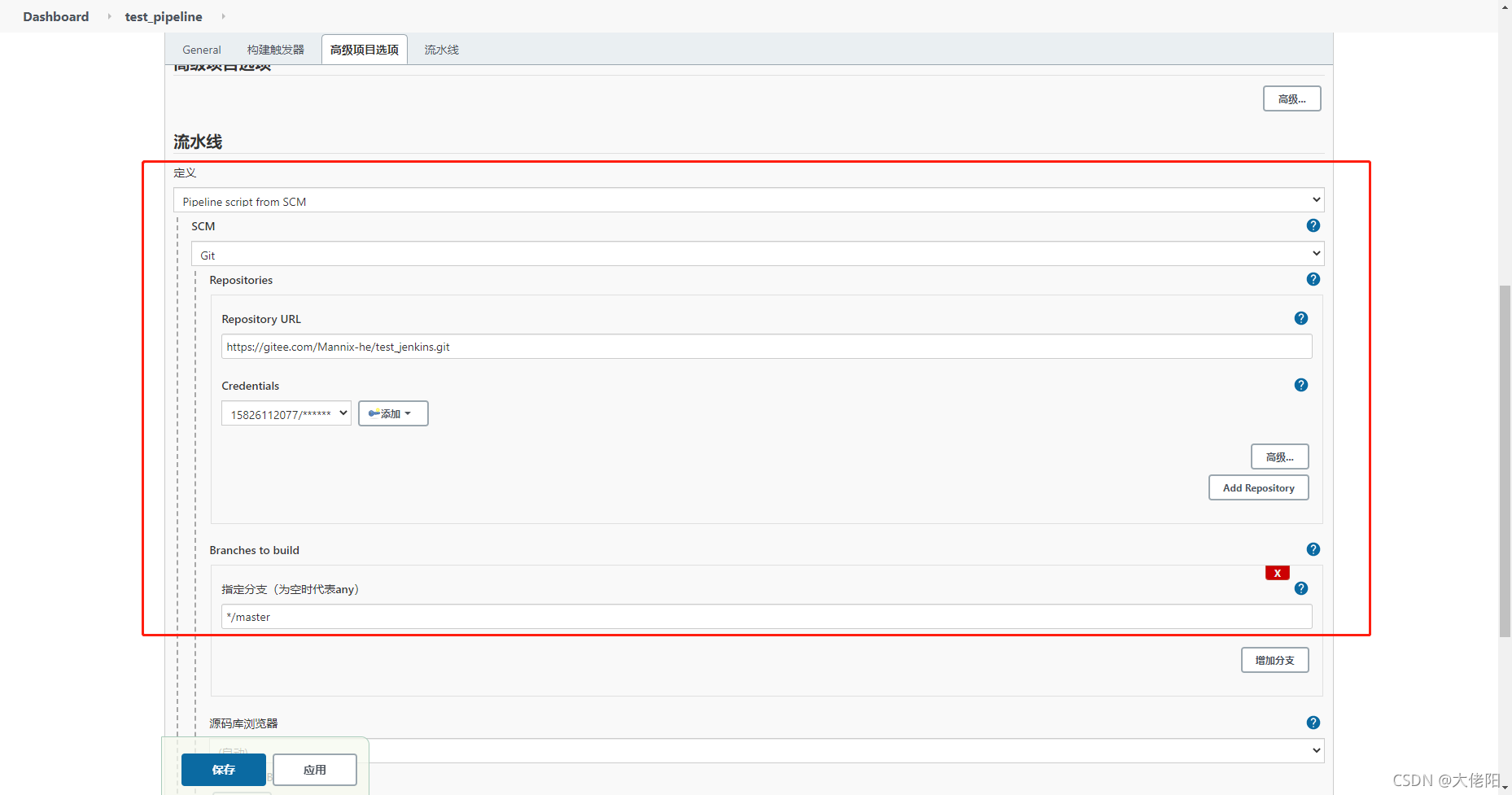Show help for 指定分支 branch specifier
Image resolution: width=1512 pixels, height=795 pixels.
click(x=1300, y=588)
